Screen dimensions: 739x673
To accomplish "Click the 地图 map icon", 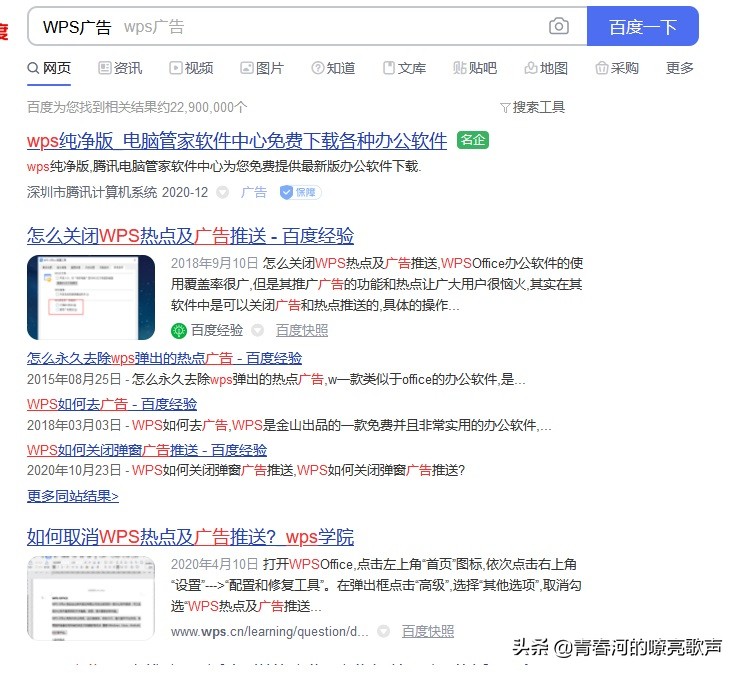I will pyautogui.click(x=531, y=68).
